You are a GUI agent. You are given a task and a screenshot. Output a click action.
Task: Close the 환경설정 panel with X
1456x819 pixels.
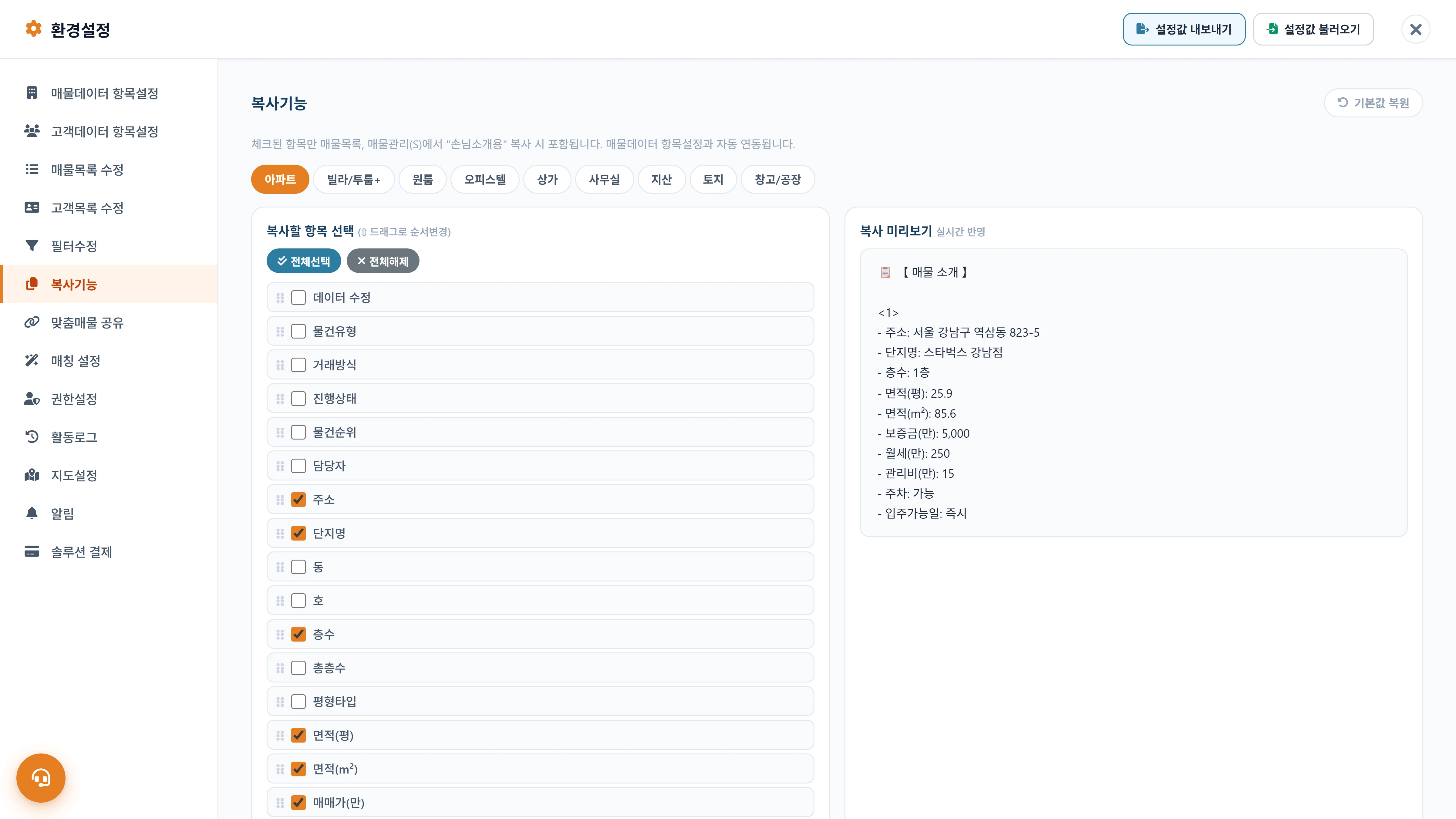(x=1415, y=29)
